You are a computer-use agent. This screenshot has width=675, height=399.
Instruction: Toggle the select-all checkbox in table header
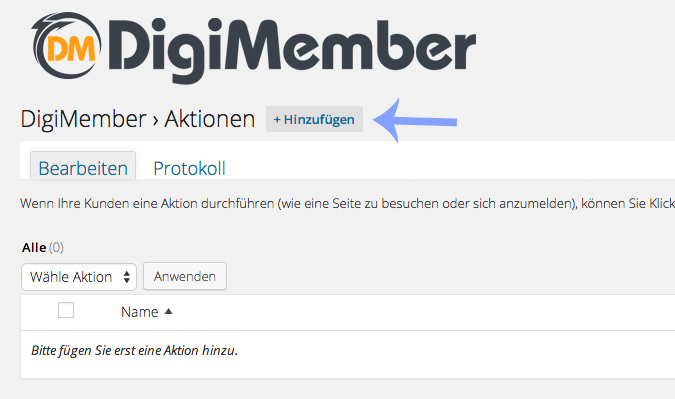point(66,310)
